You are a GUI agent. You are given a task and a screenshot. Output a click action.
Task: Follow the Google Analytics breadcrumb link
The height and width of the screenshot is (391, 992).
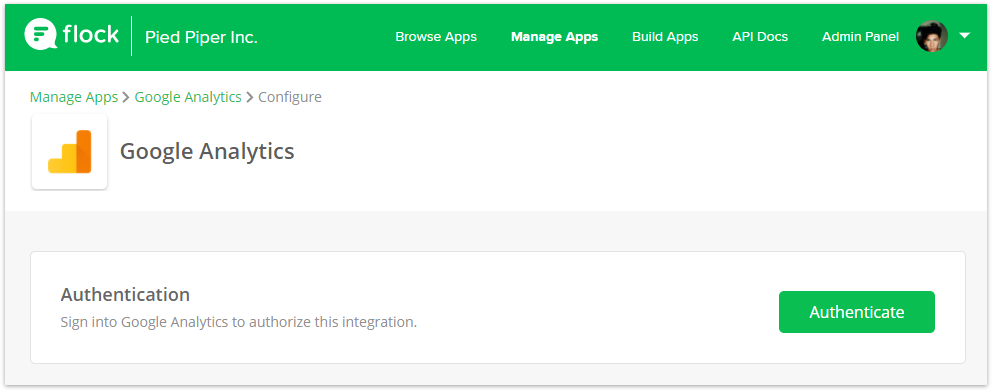coord(188,97)
